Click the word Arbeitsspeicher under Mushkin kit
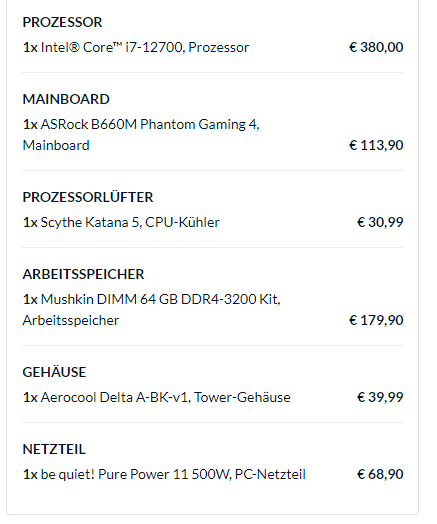Image resolution: width=437 pixels, height=524 pixels. point(71,320)
